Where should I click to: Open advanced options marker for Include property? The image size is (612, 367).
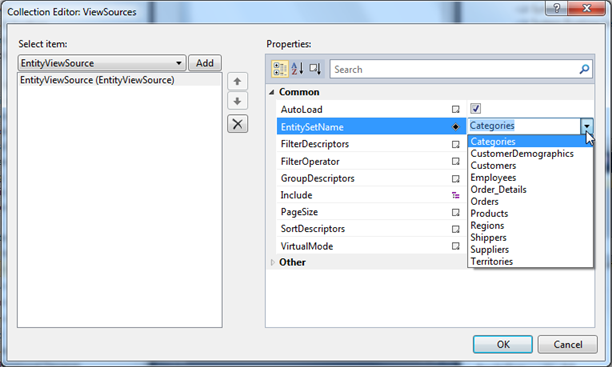[455, 195]
